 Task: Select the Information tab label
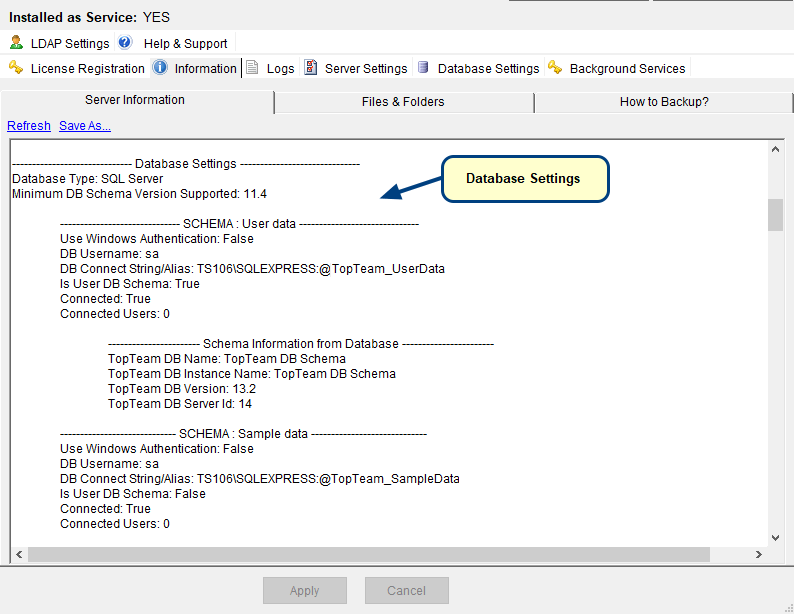(x=206, y=68)
